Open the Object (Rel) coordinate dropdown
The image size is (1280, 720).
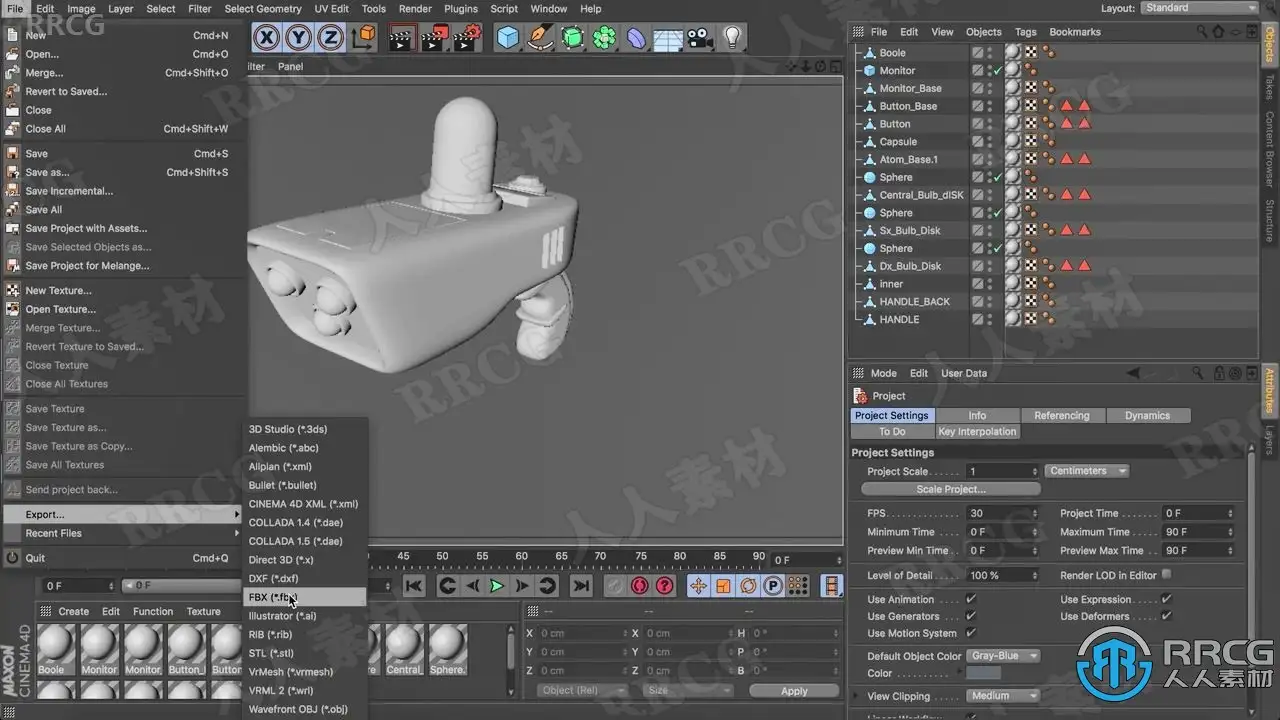tap(582, 690)
